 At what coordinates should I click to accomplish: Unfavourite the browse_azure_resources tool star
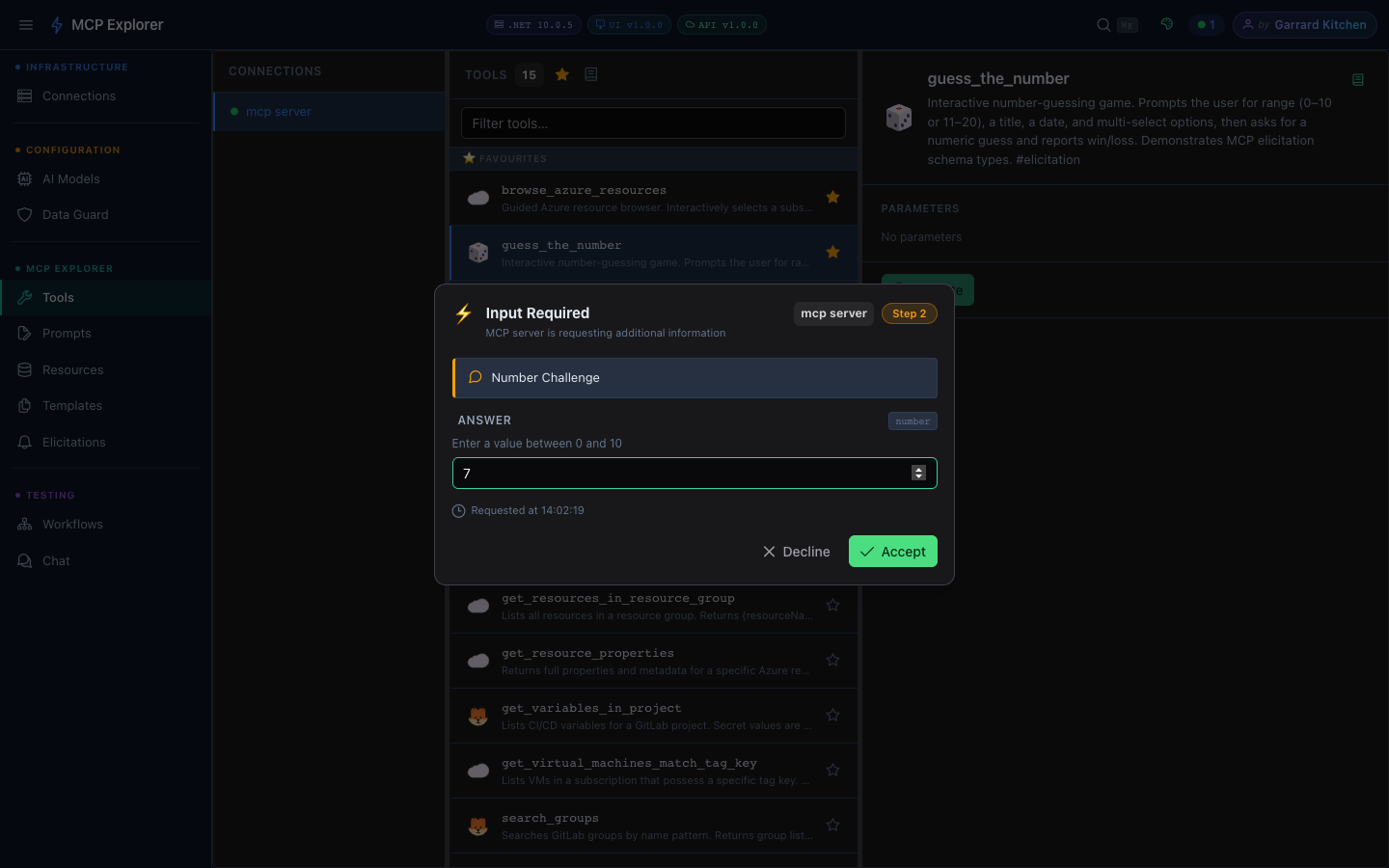tap(832, 198)
